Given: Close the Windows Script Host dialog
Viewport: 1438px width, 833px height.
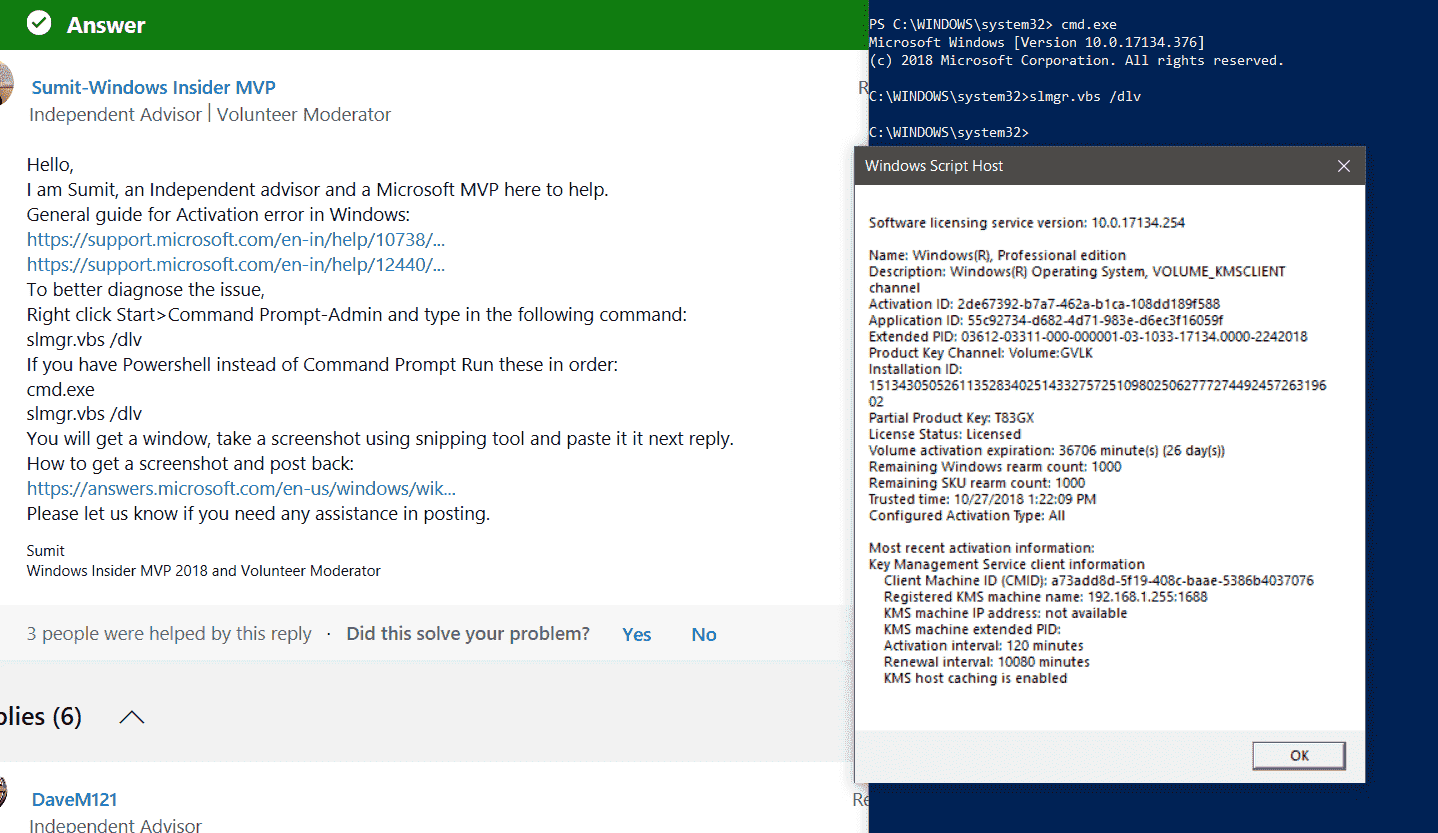Looking at the screenshot, I should [x=1344, y=166].
